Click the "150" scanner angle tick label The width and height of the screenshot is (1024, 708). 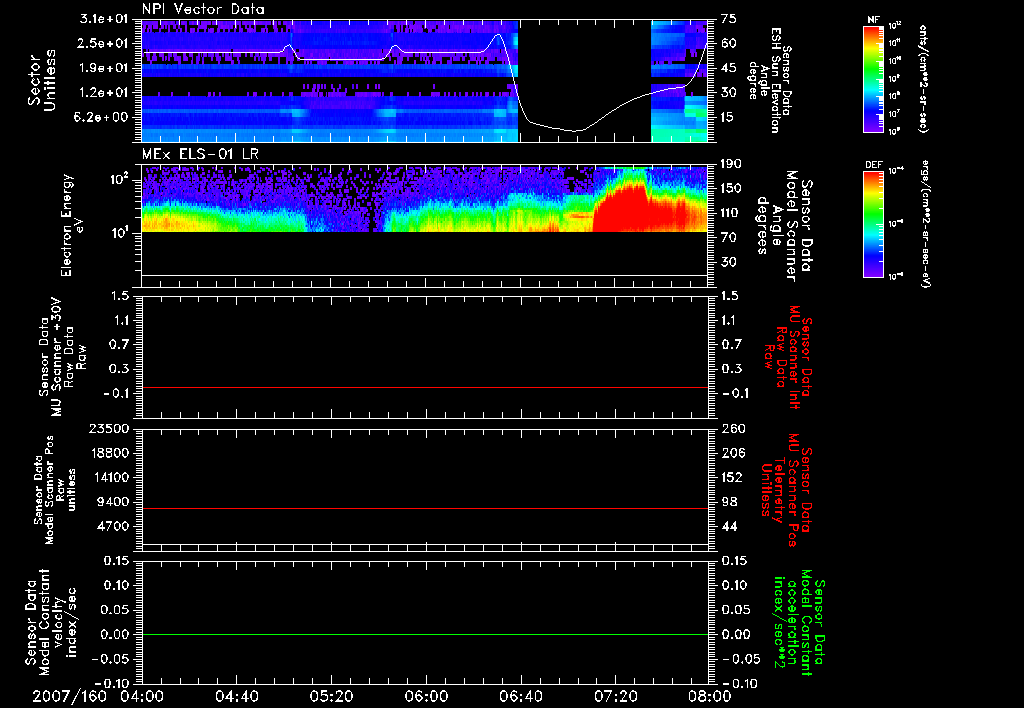tap(732, 189)
